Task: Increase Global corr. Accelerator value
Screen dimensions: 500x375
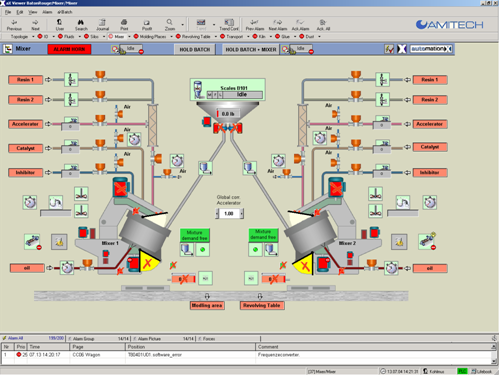Action: pos(242,213)
